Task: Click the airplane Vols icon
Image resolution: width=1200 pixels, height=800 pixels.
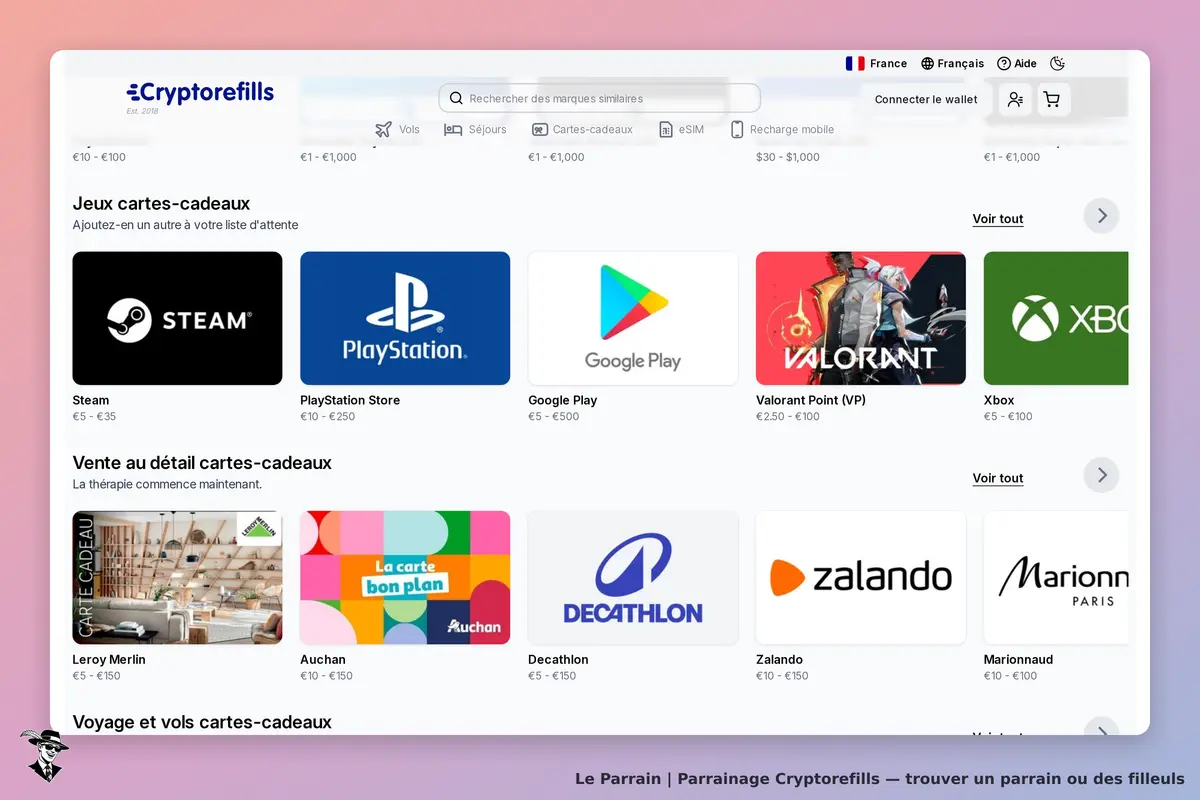Action: pos(384,129)
